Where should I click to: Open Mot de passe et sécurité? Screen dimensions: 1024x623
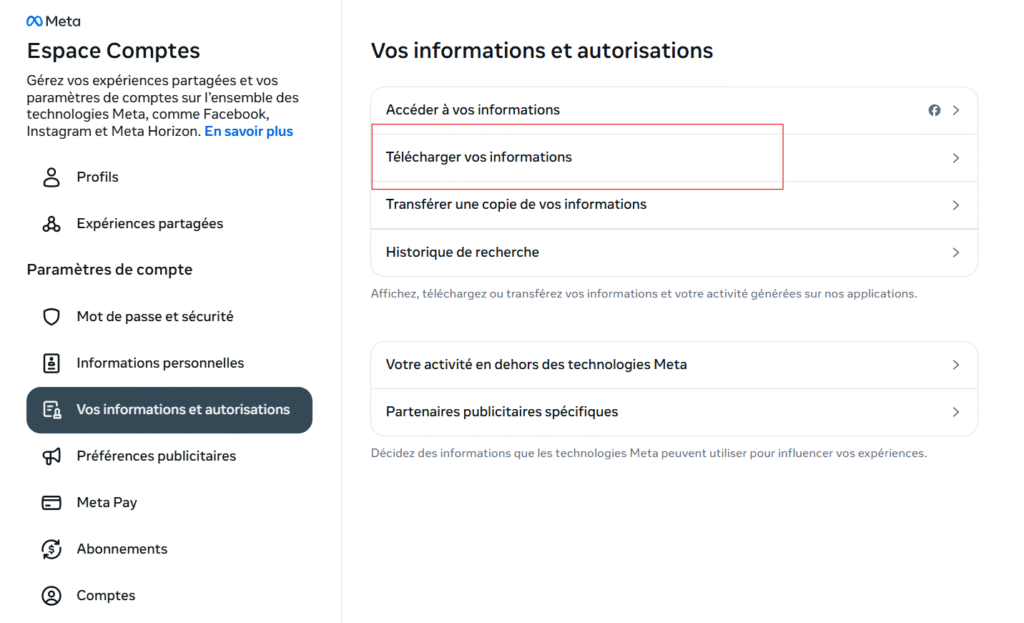tap(155, 317)
